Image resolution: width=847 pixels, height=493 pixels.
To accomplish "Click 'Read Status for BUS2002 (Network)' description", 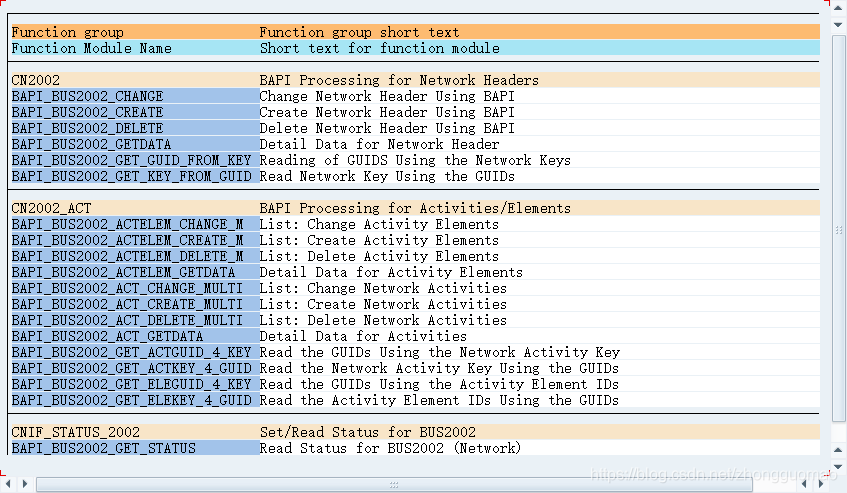I will coord(391,448).
